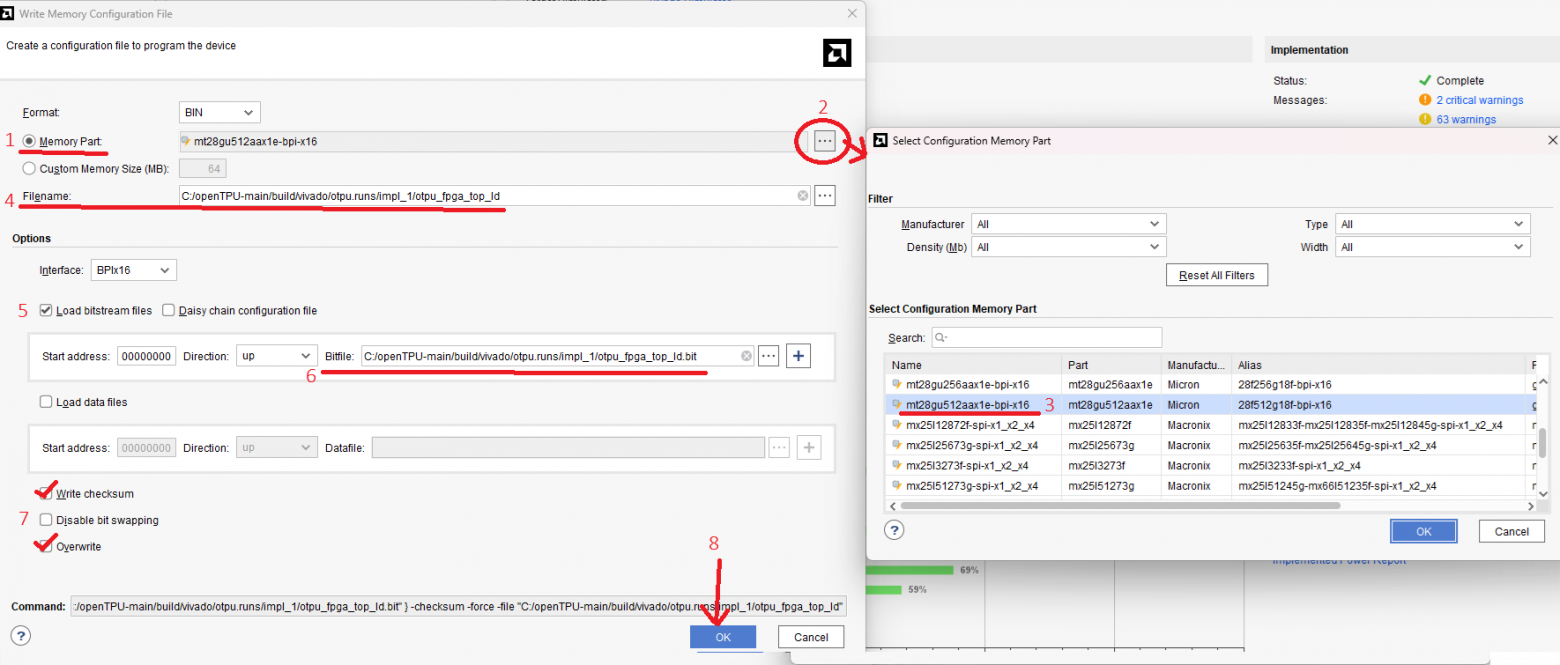Image resolution: width=1560 pixels, height=665 pixels.
Task: Expand the Width filter dropdown
Action: (x=1433, y=247)
